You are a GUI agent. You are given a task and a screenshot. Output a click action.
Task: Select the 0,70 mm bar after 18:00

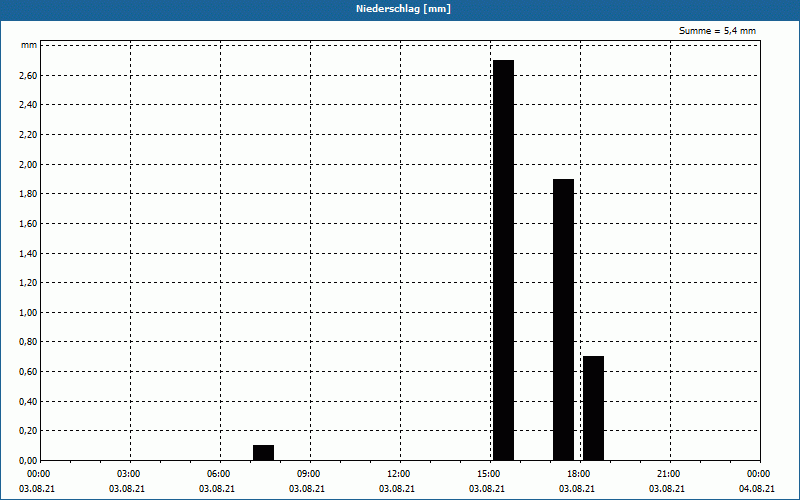[593, 408]
